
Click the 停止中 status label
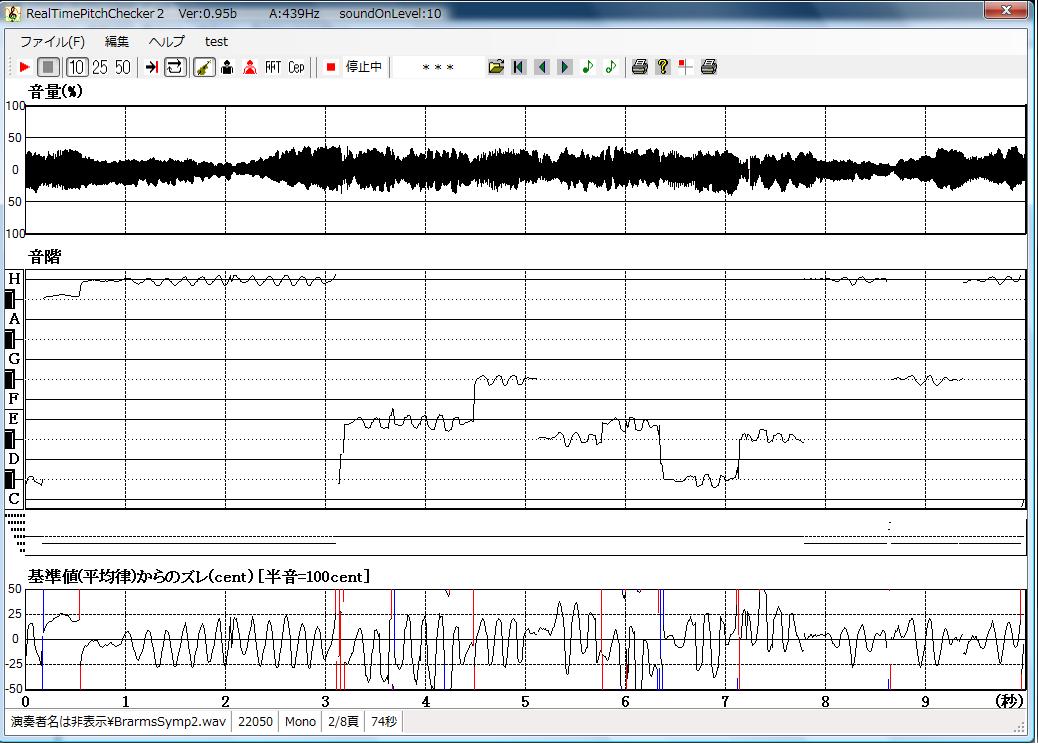363,67
